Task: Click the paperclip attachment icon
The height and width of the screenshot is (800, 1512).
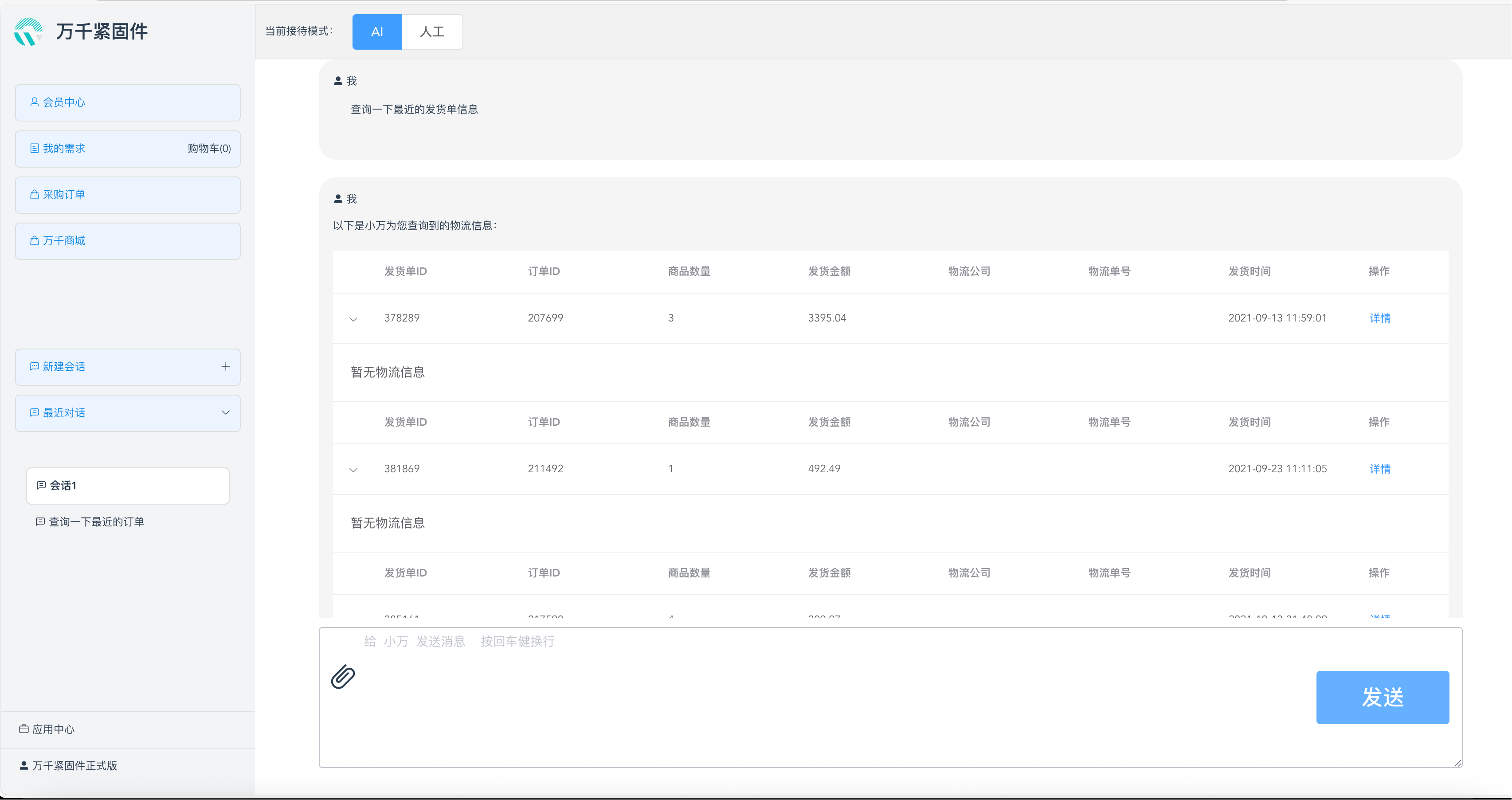Action: click(x=343, y=677)
